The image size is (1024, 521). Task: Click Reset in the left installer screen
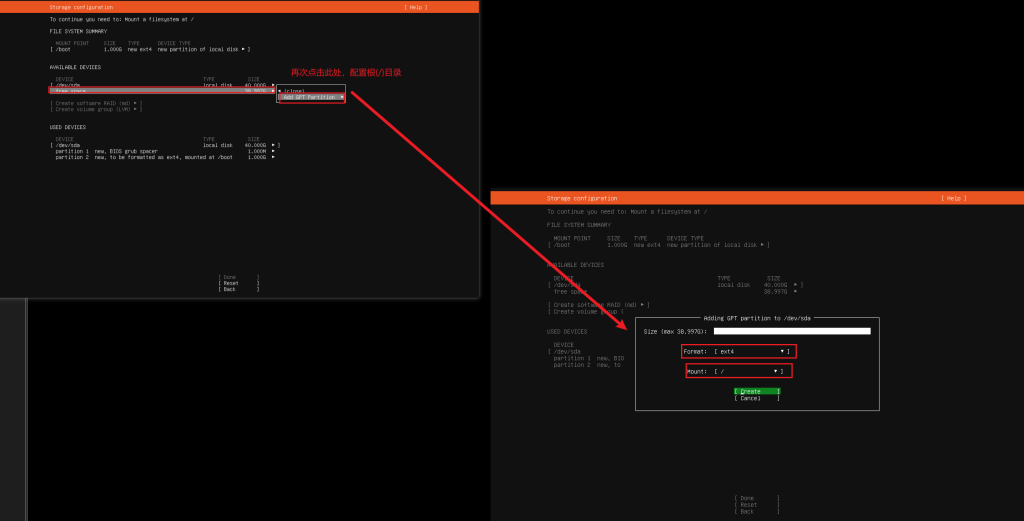point(238,283)
